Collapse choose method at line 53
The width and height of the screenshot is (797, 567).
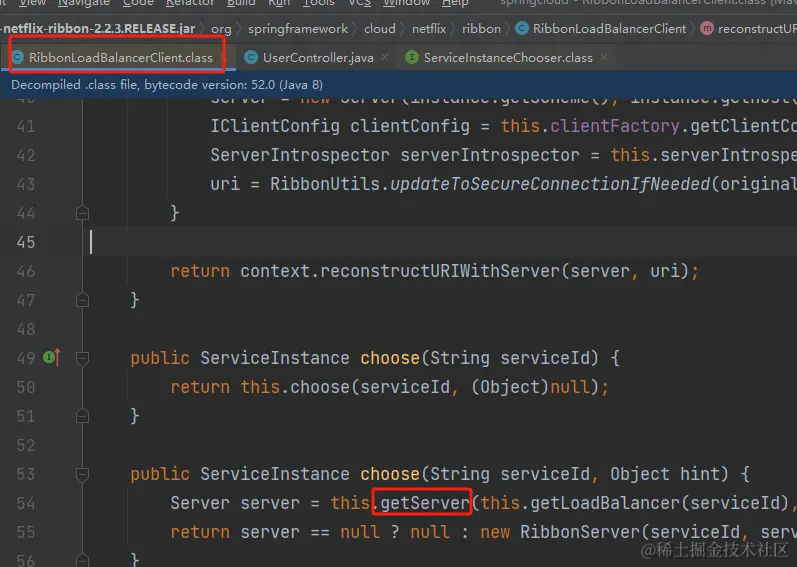pos(82,475)
